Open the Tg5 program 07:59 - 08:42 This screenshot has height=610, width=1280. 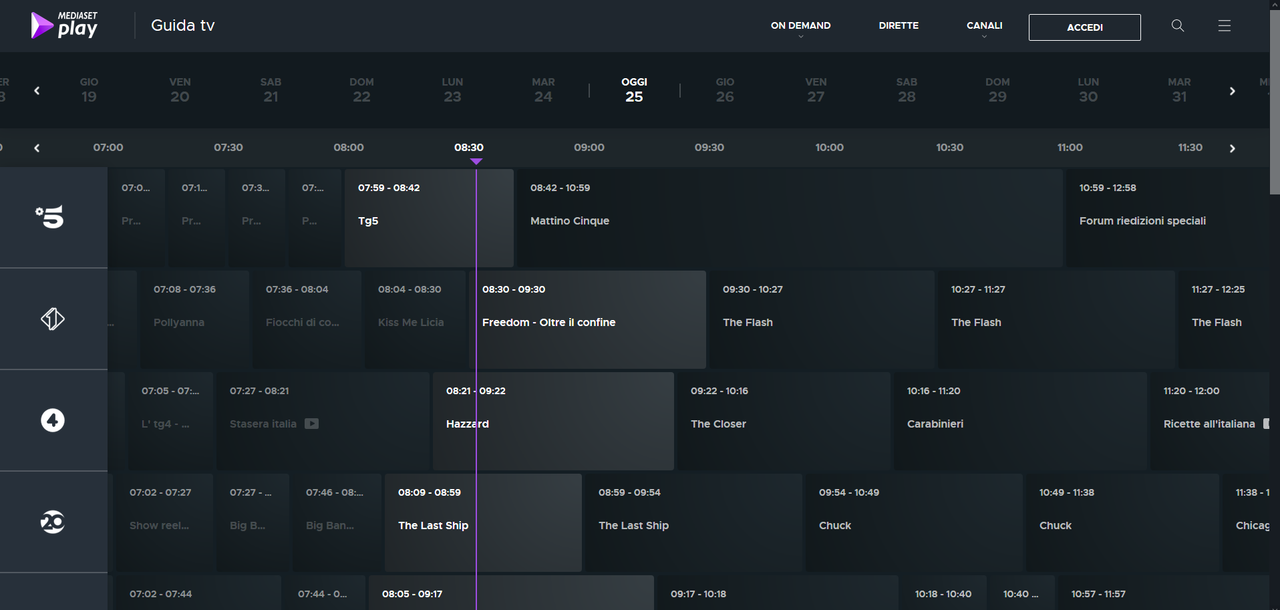429,217
